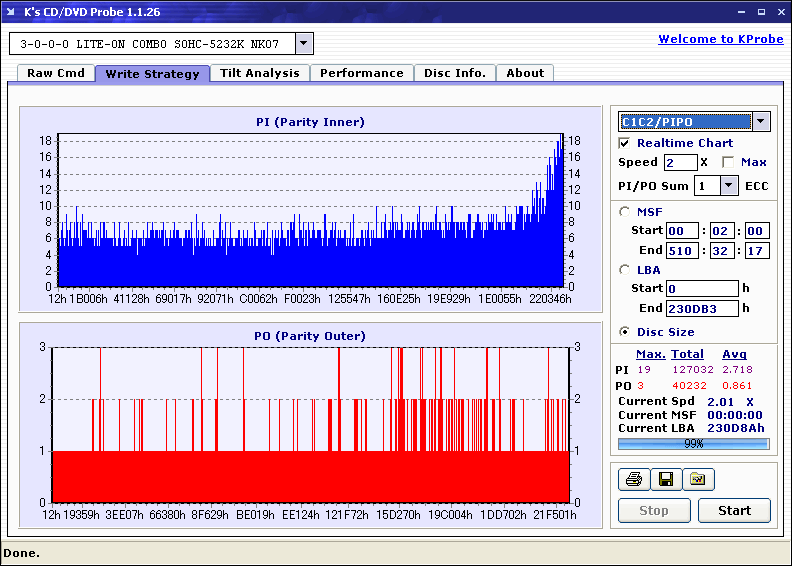
Task: Switch to the Raw Cmd tab
Action: pyautogui.click(x=56, y=73)
